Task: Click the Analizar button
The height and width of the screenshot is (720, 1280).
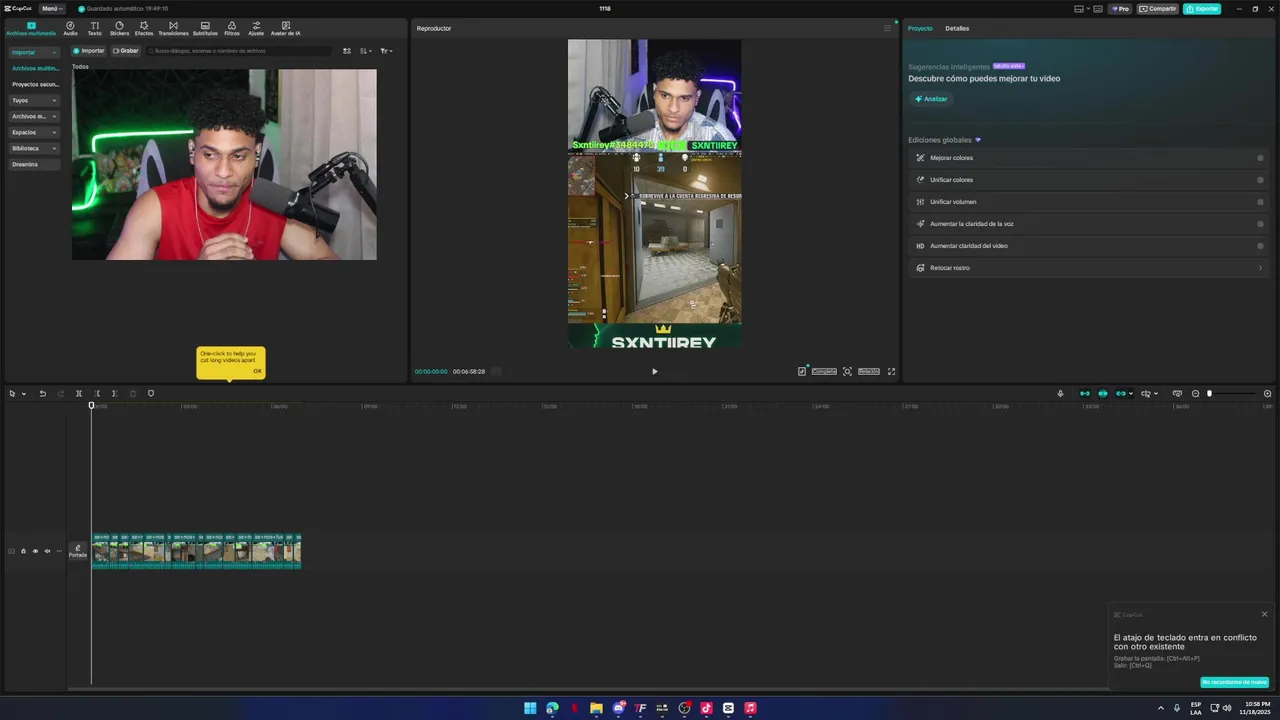Action: [931, 99]
